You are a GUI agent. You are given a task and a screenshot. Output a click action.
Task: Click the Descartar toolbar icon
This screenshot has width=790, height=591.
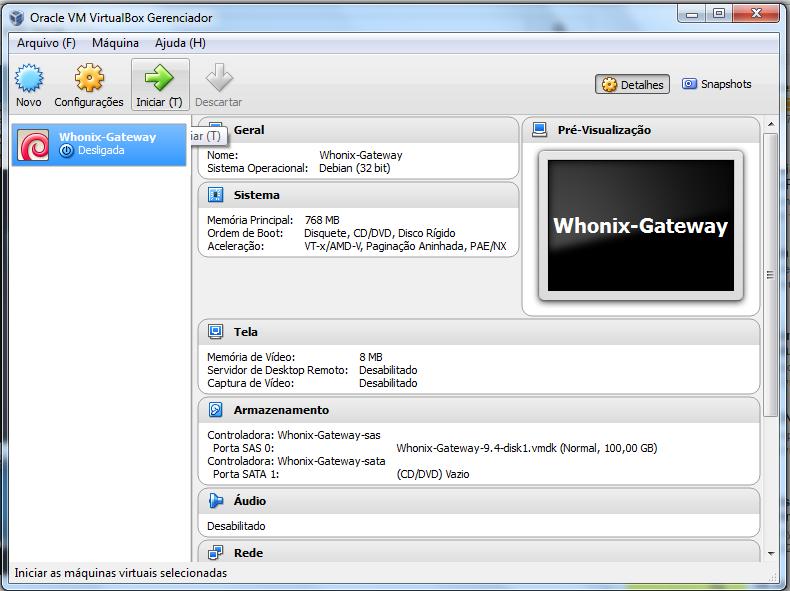coord(218,78)
